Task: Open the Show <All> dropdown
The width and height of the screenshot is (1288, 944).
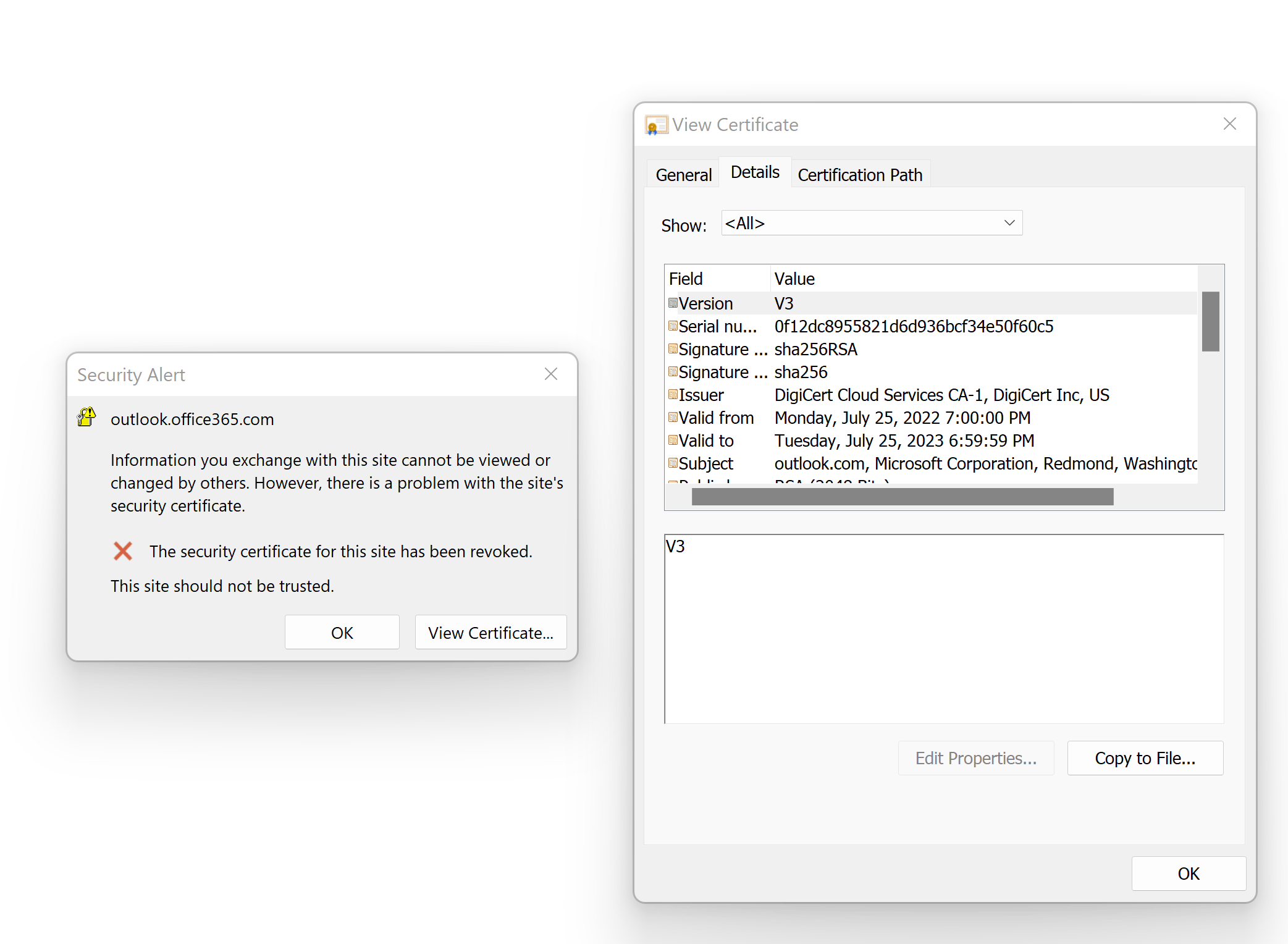Action: click(x=871, y=223)
